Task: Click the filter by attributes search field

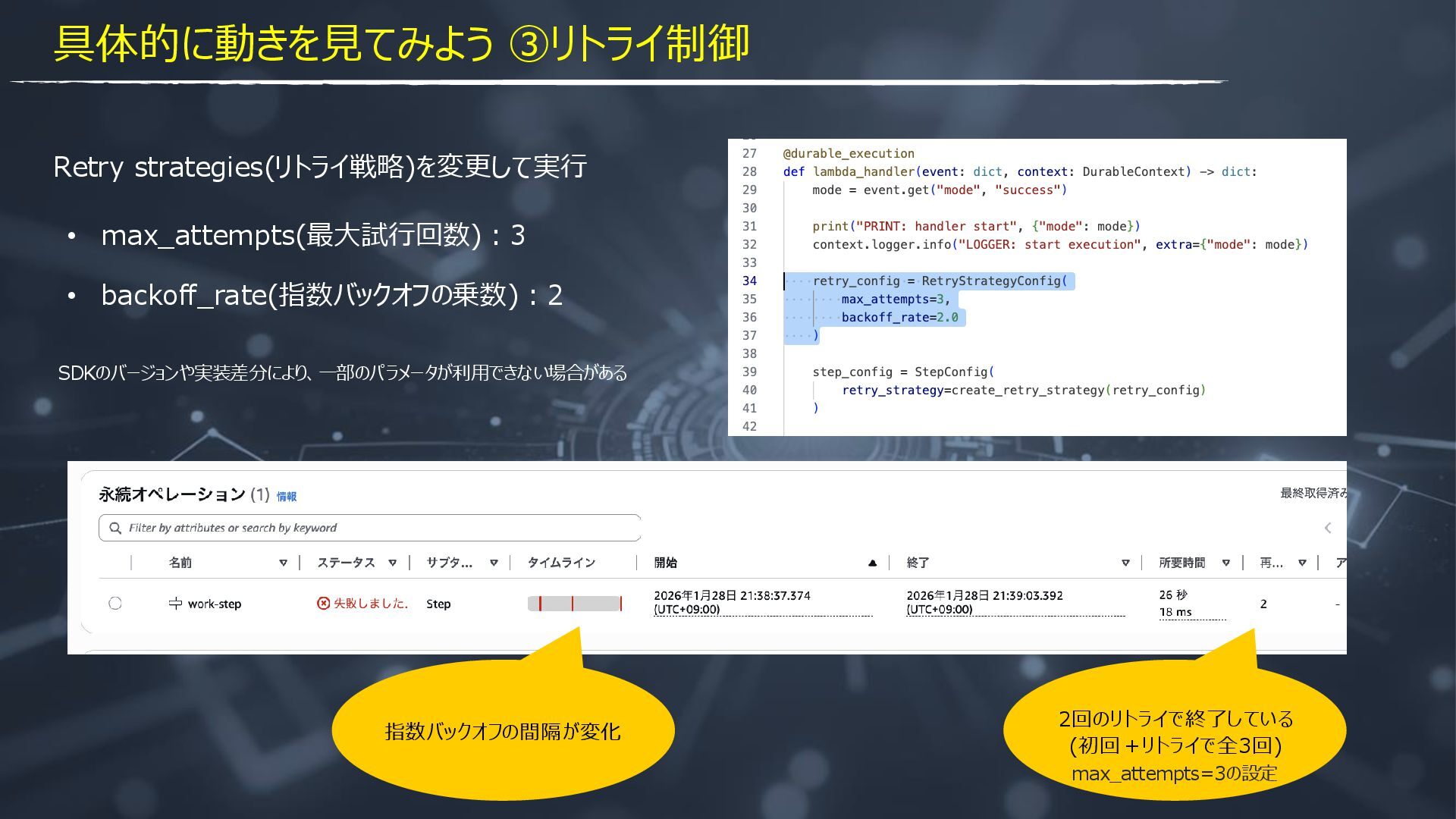Action: tap(379, 528)
